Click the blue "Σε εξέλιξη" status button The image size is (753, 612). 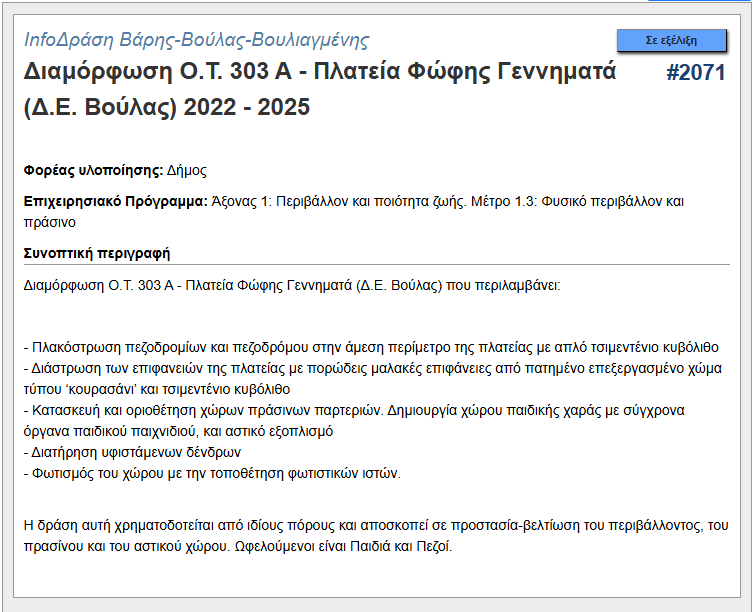[x=671, y=40]
